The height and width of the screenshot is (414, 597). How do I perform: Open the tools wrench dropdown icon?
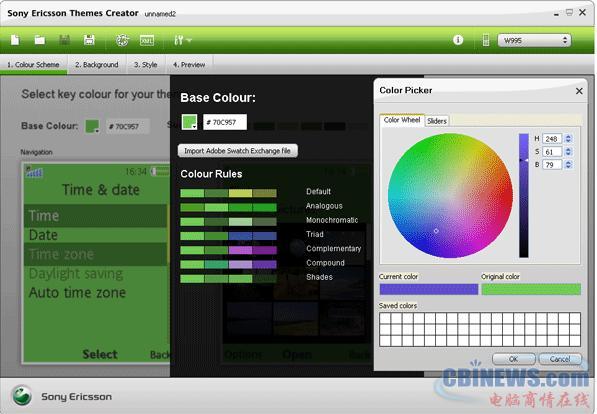click(x=182, y=40)
